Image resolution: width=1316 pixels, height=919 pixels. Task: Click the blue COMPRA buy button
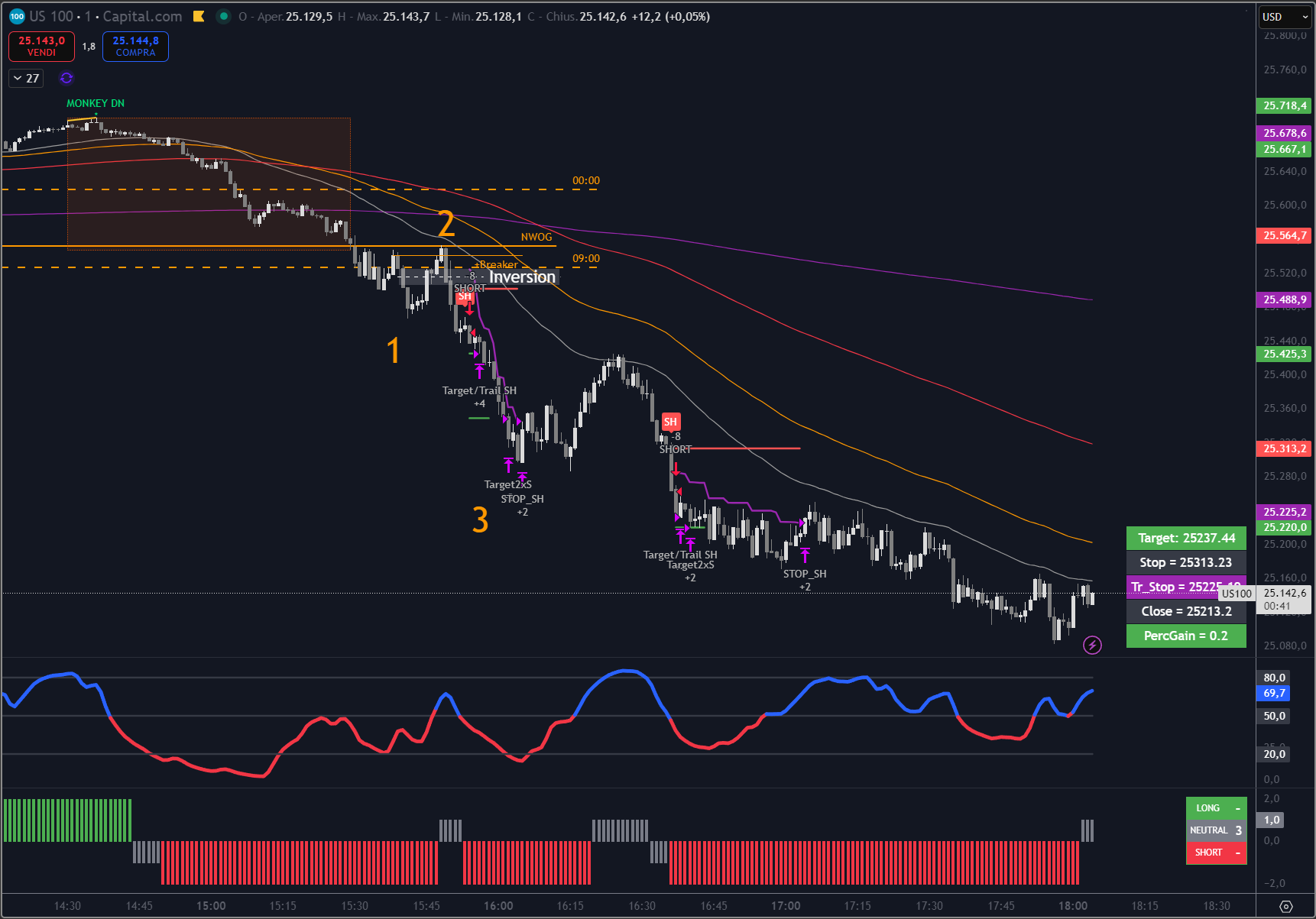pyautogui.click(x=135, y=47)
